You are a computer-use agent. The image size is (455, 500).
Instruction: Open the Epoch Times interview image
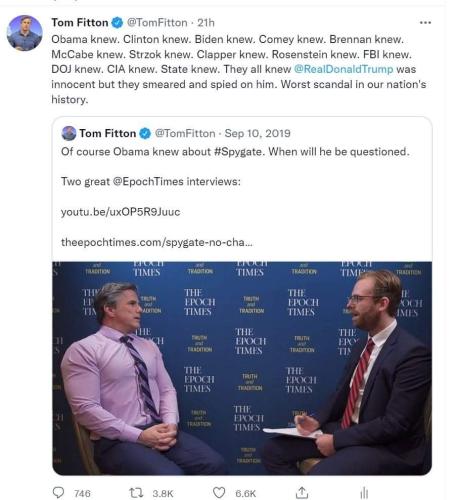242,368
